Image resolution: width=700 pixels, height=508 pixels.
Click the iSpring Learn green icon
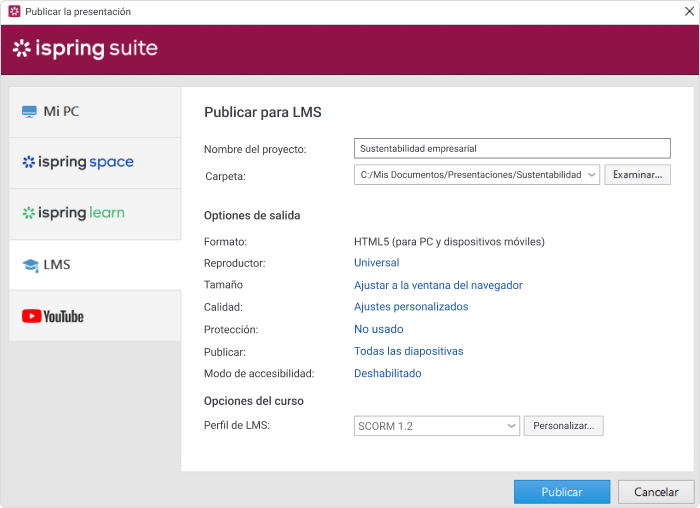point(29,212)
